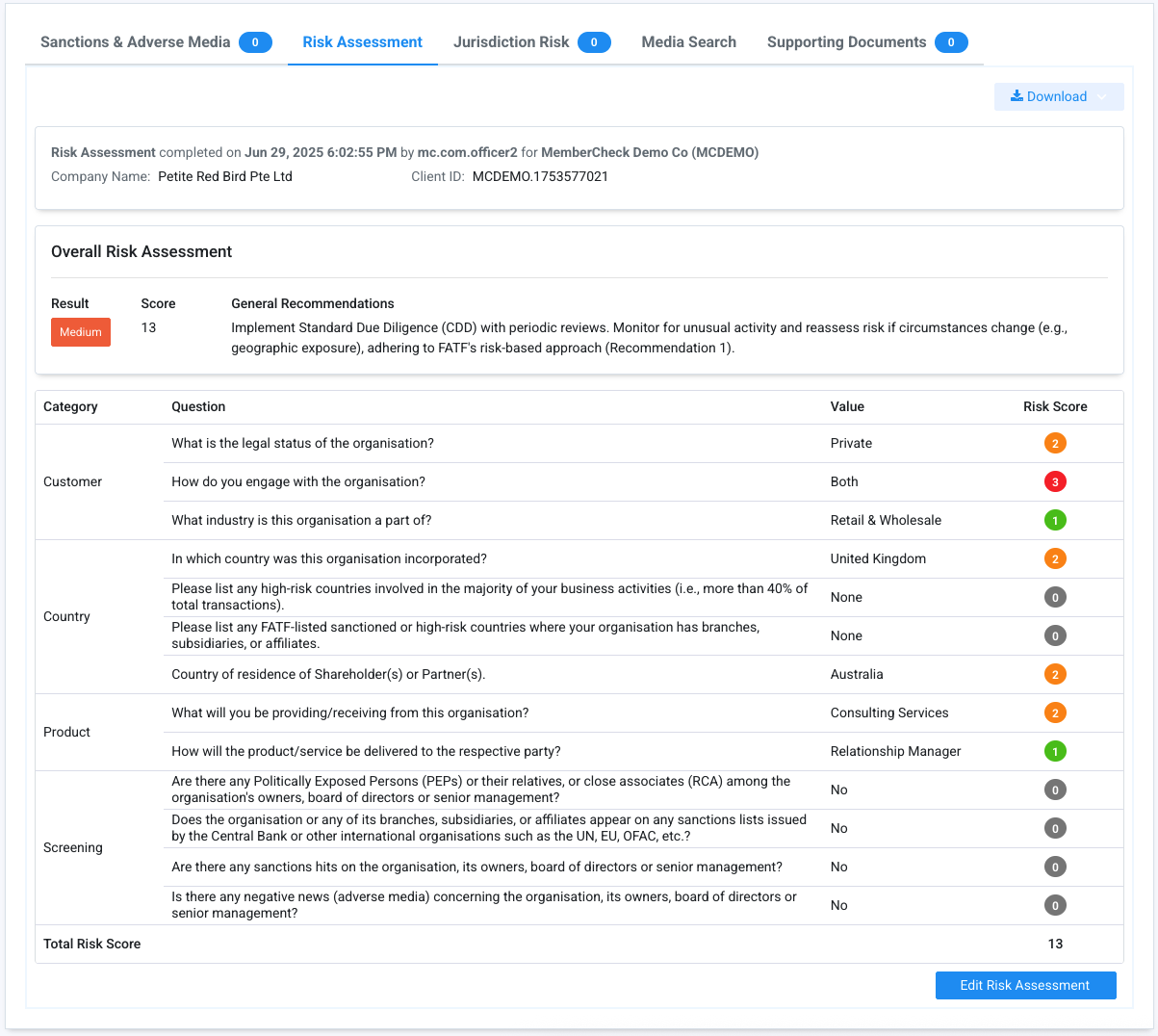This screenshot has height=1036, width=1158.
Task: Click the value Australia
Action: 857,674
